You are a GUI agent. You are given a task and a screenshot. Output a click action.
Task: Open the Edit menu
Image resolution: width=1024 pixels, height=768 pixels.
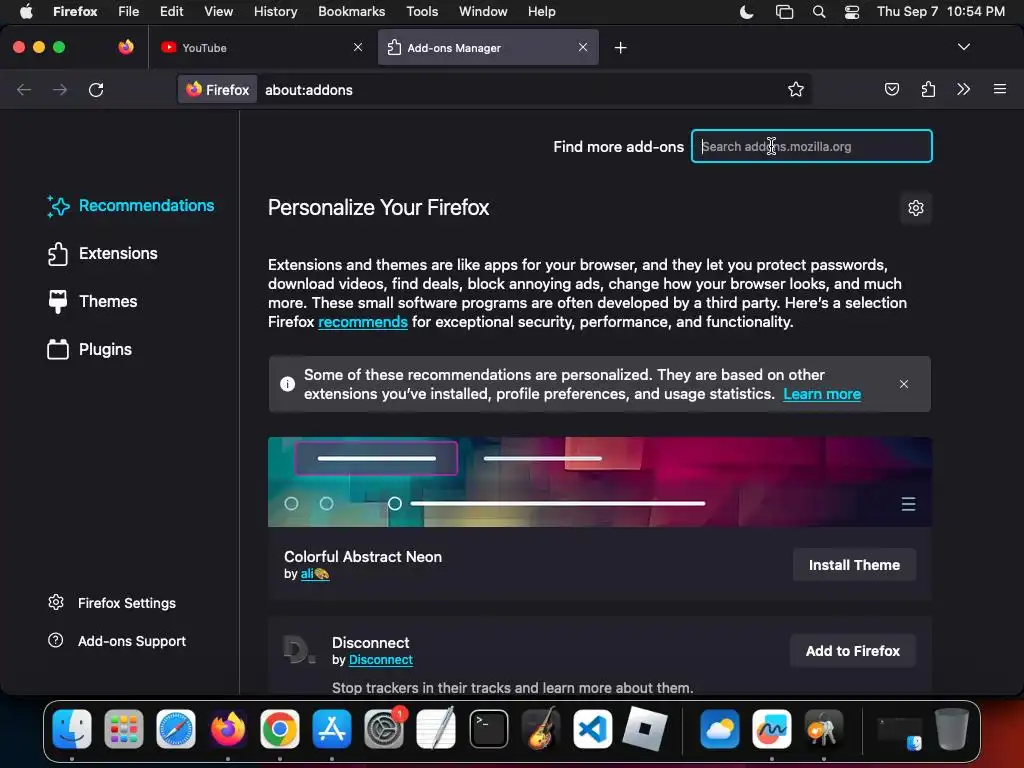click(x=171, y=11)
